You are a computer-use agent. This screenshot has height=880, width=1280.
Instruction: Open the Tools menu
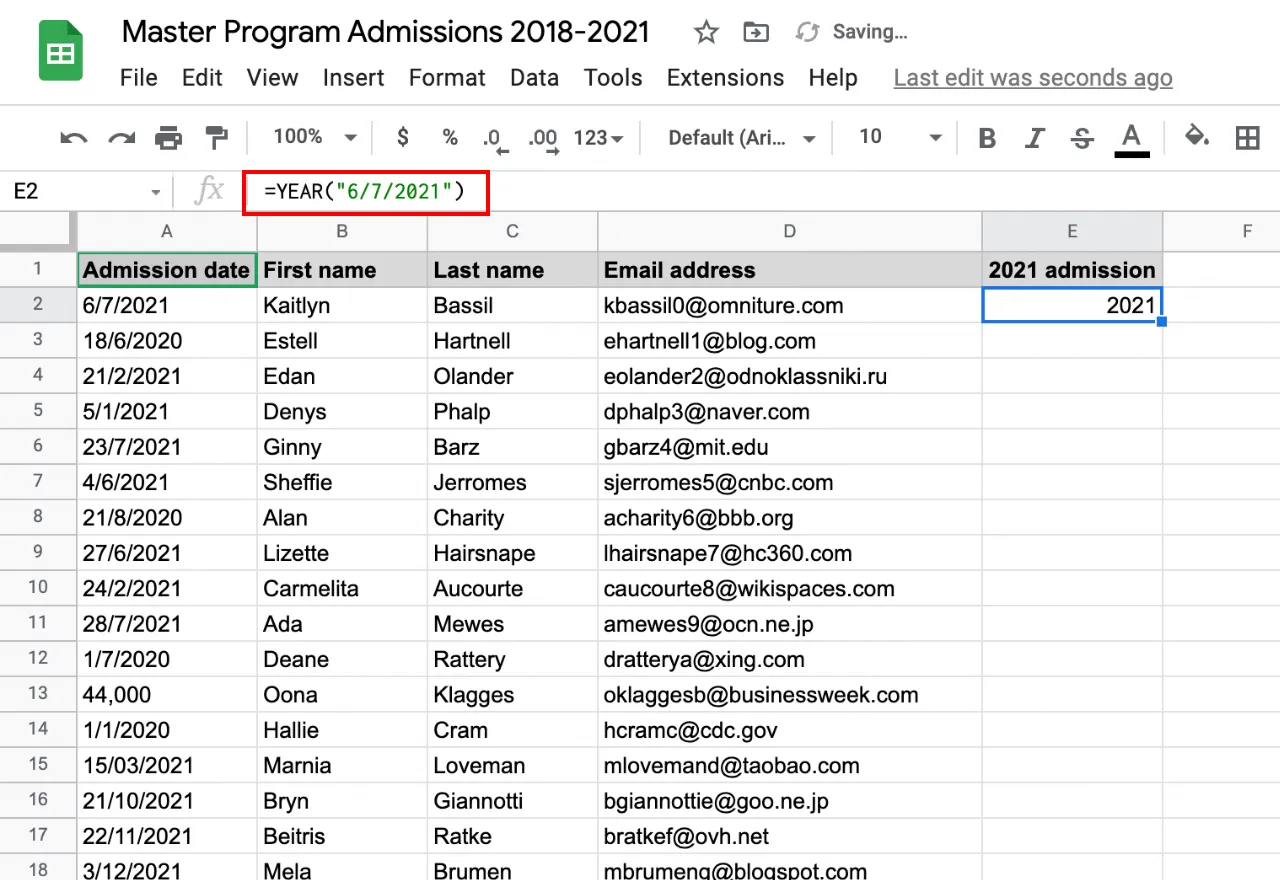coord(613,78)
